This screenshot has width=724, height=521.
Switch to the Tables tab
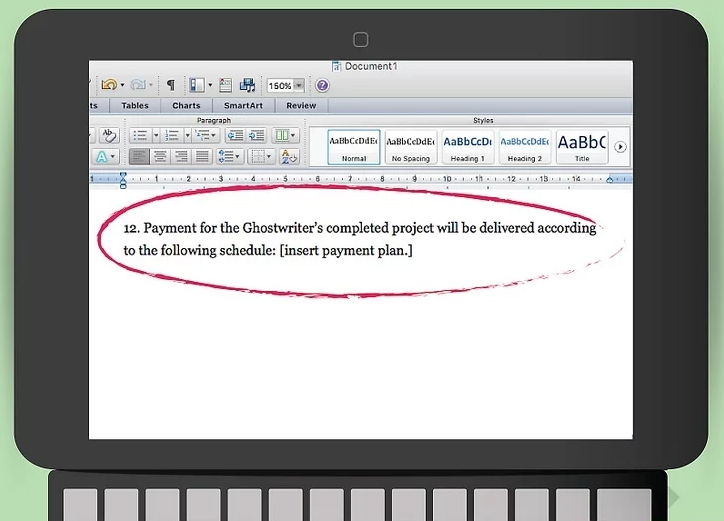[x=135, y=105]
